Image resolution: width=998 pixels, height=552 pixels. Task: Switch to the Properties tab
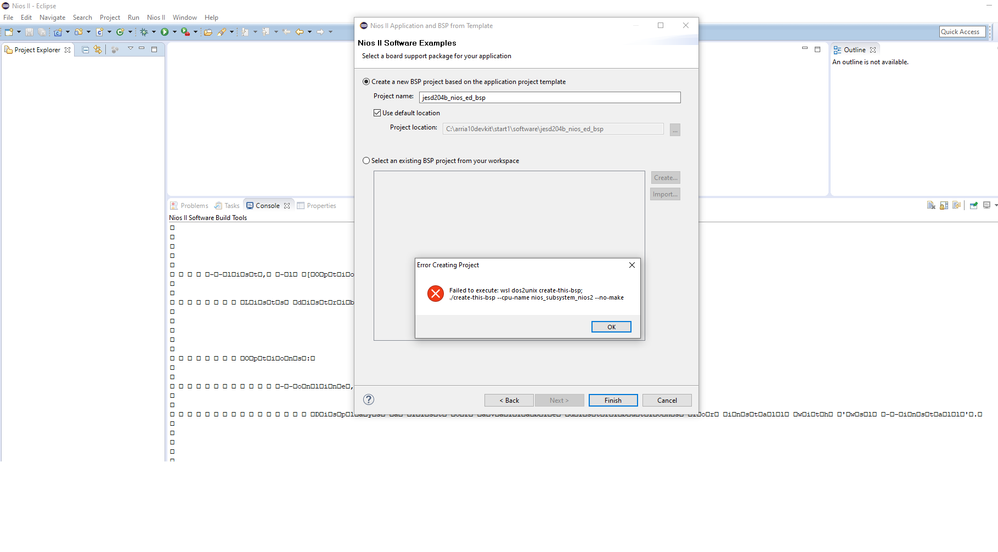coord(316,206)
